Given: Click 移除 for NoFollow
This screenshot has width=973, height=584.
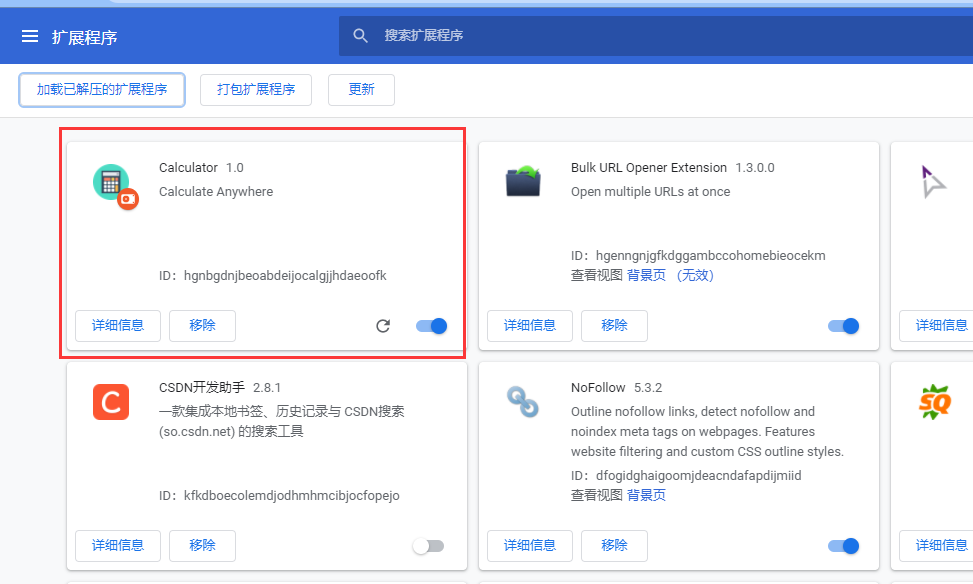Looking at the screenshot, I should (x=614, y=546).
